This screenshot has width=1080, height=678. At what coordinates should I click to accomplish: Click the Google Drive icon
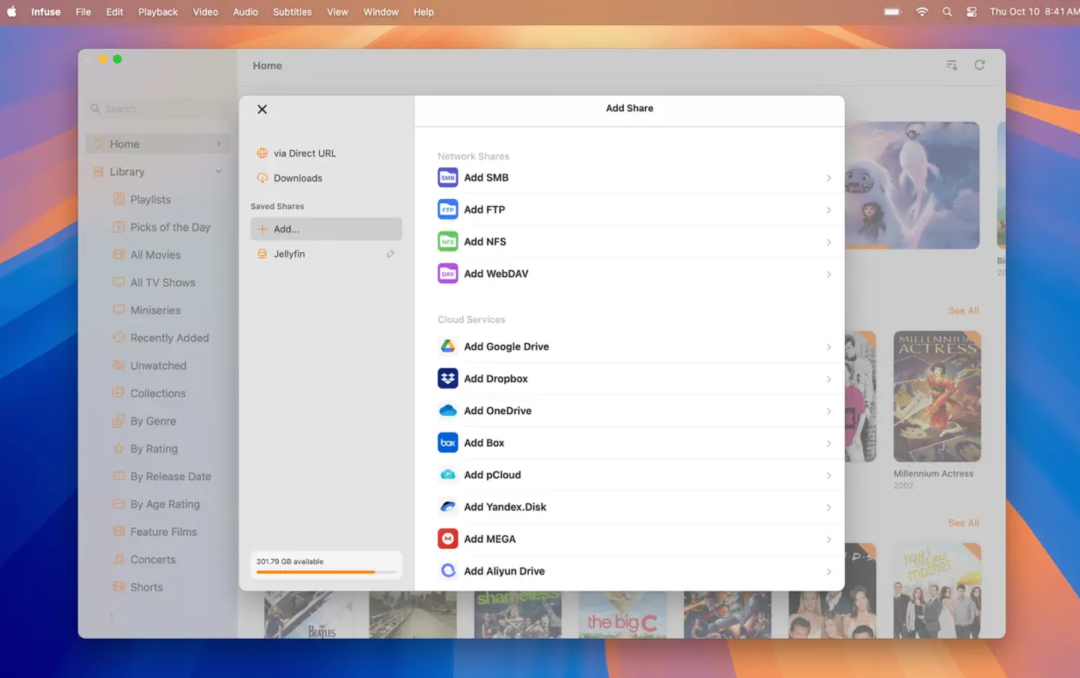[x=447, y=347]
